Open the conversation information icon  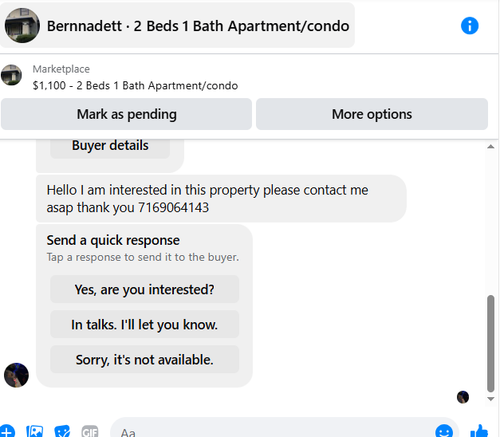[469, 26]
